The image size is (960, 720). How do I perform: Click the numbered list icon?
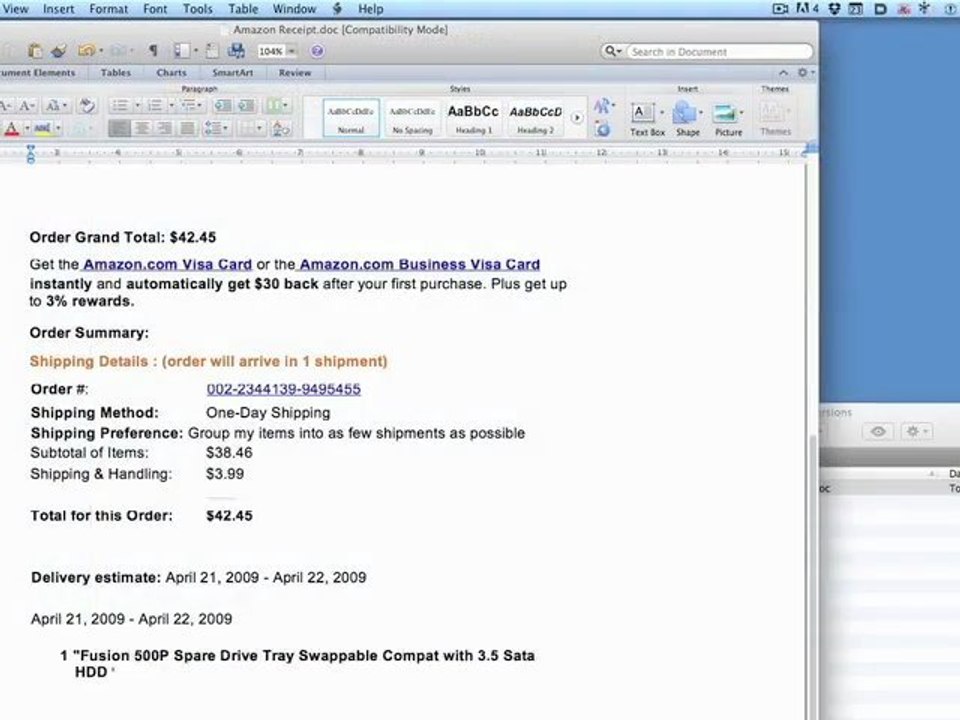pos(156,105)
